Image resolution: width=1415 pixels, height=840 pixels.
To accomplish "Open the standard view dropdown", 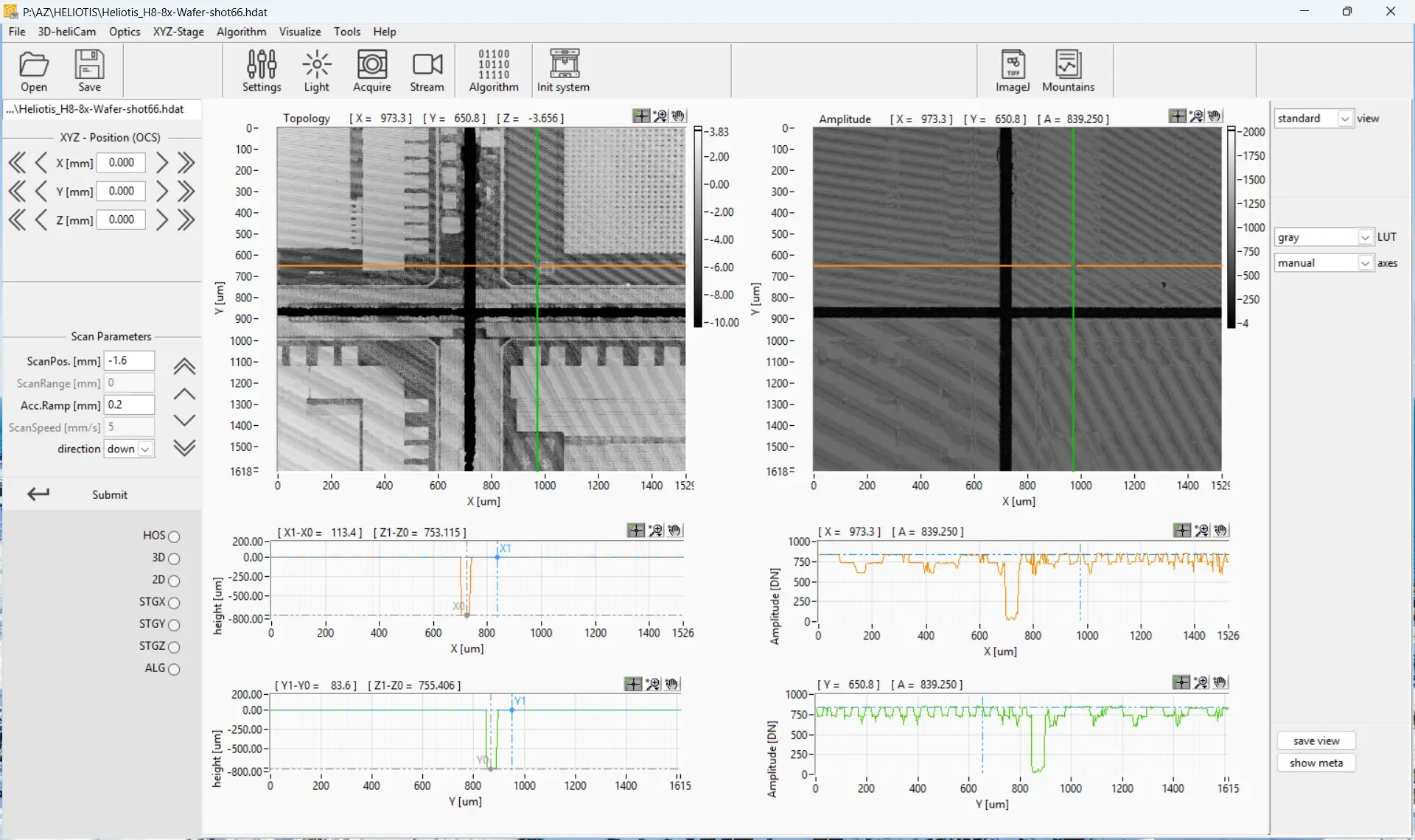I will (1345, 119).
